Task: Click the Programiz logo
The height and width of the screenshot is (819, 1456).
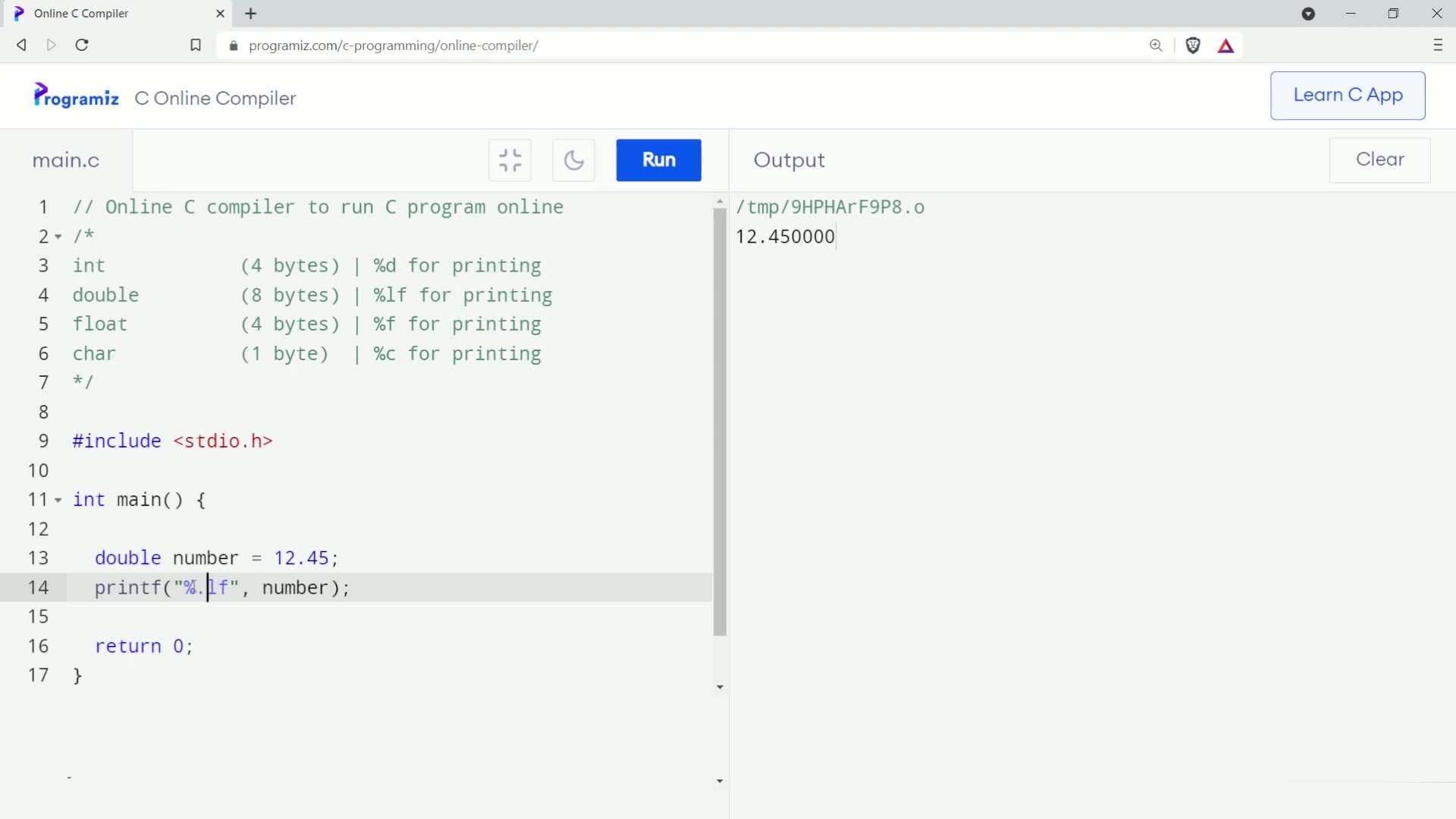Action: point(76,97)
